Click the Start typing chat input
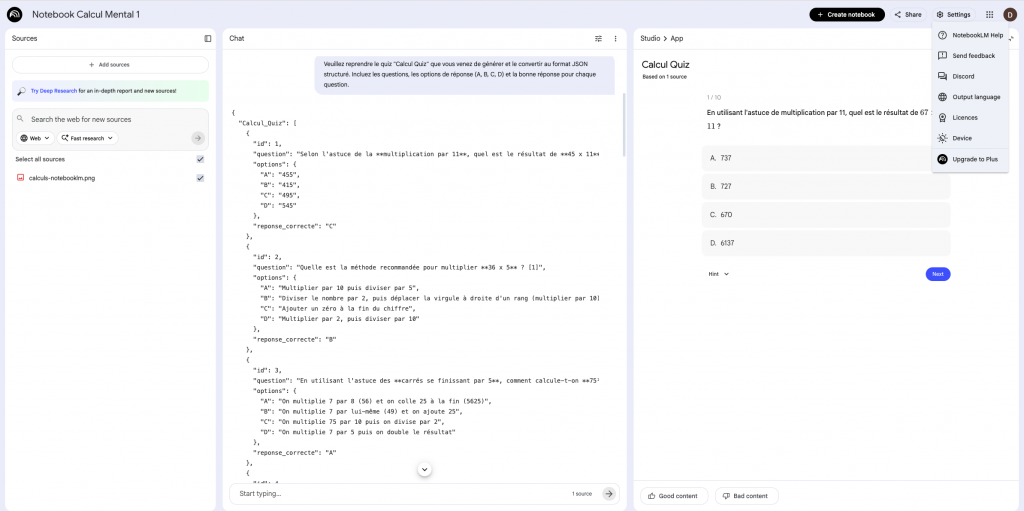1024x511 pixels. 400,493
